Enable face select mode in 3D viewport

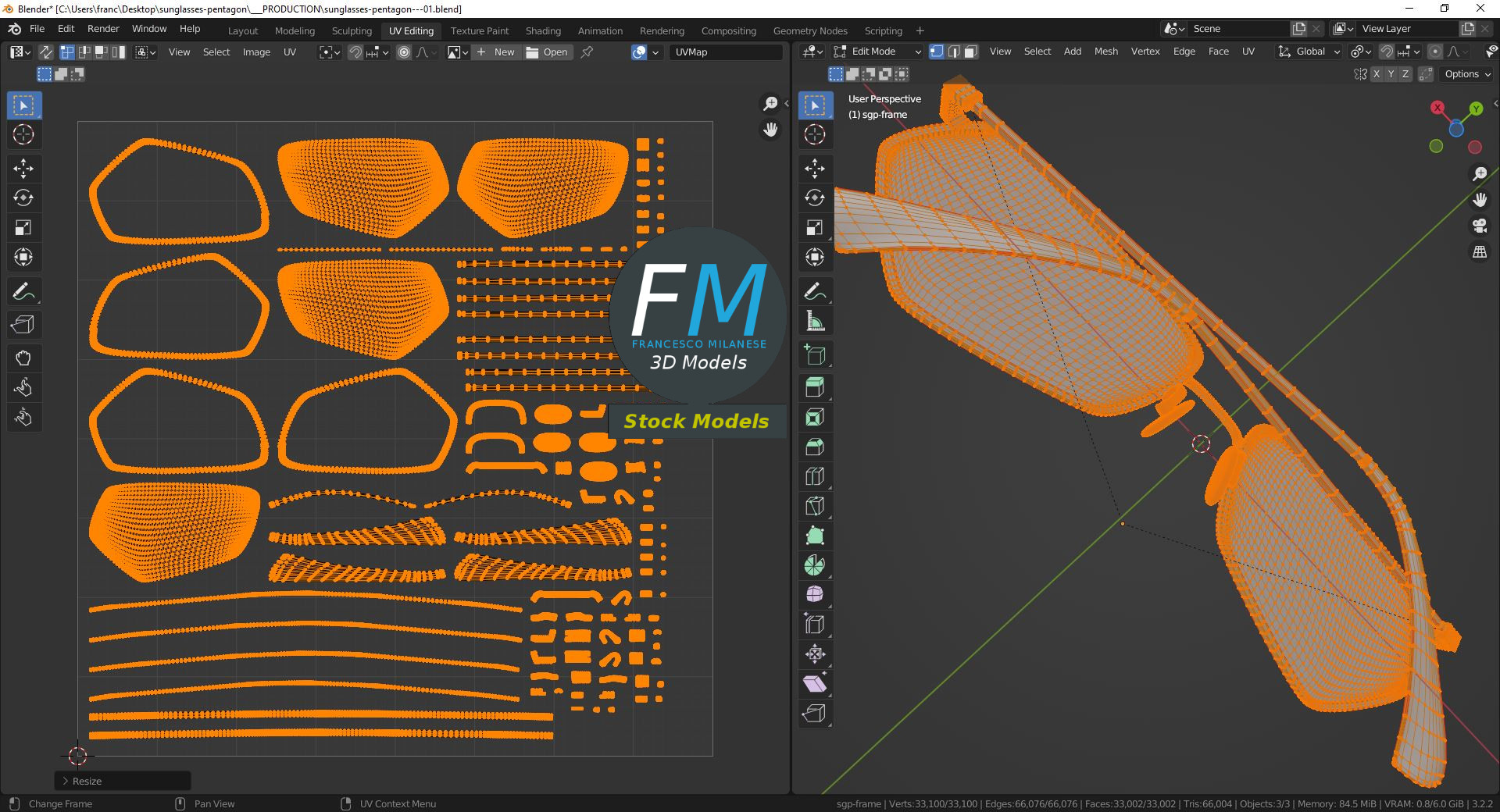pyautogui.click(x=970, y=52)
